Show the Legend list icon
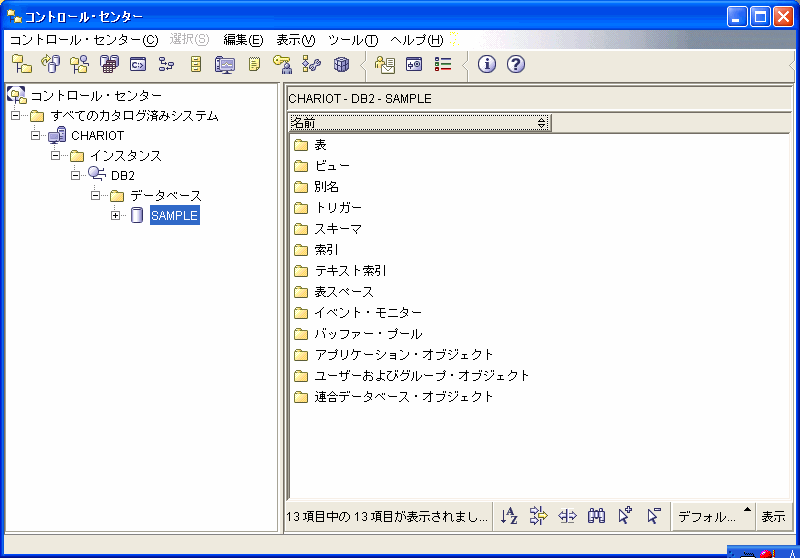Image resolution: width=800 pixels, height=558 pixels. coord(443,64)
